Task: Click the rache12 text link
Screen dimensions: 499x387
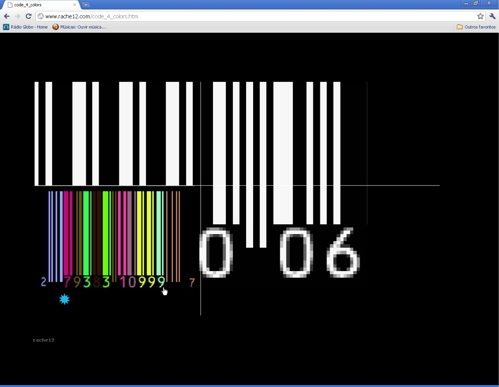Action: click(43, 340)
